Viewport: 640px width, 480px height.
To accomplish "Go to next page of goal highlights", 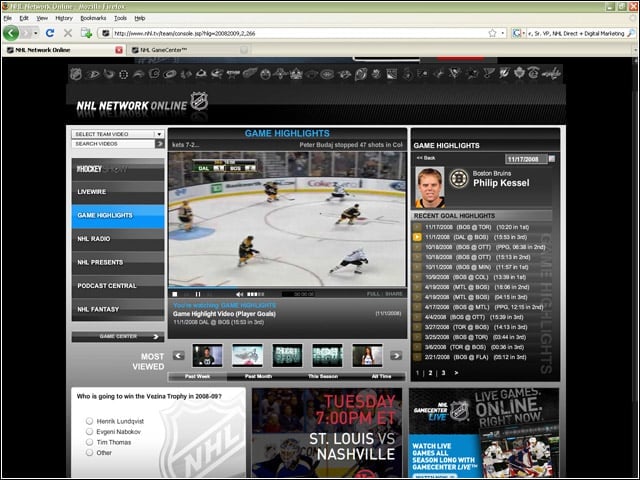I will (456, 373).
